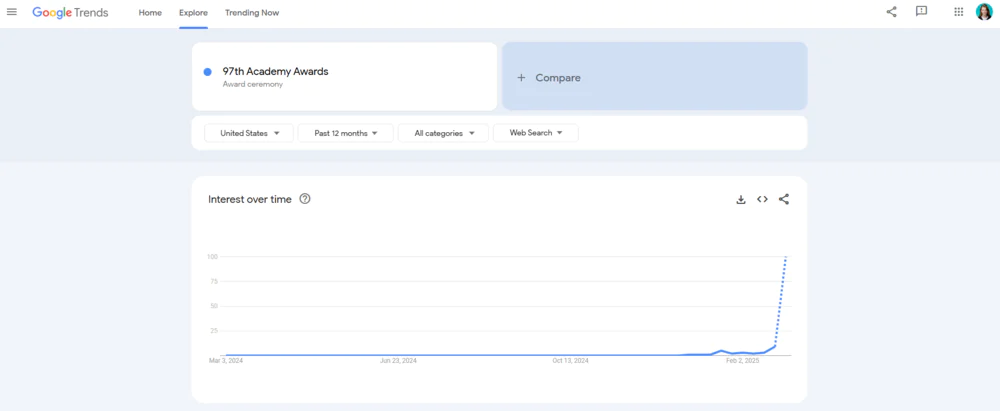The height and width of the screenshot is (411, 1000).
Task: Click the plus icon beside Compare
Action: tap(521, 78)
